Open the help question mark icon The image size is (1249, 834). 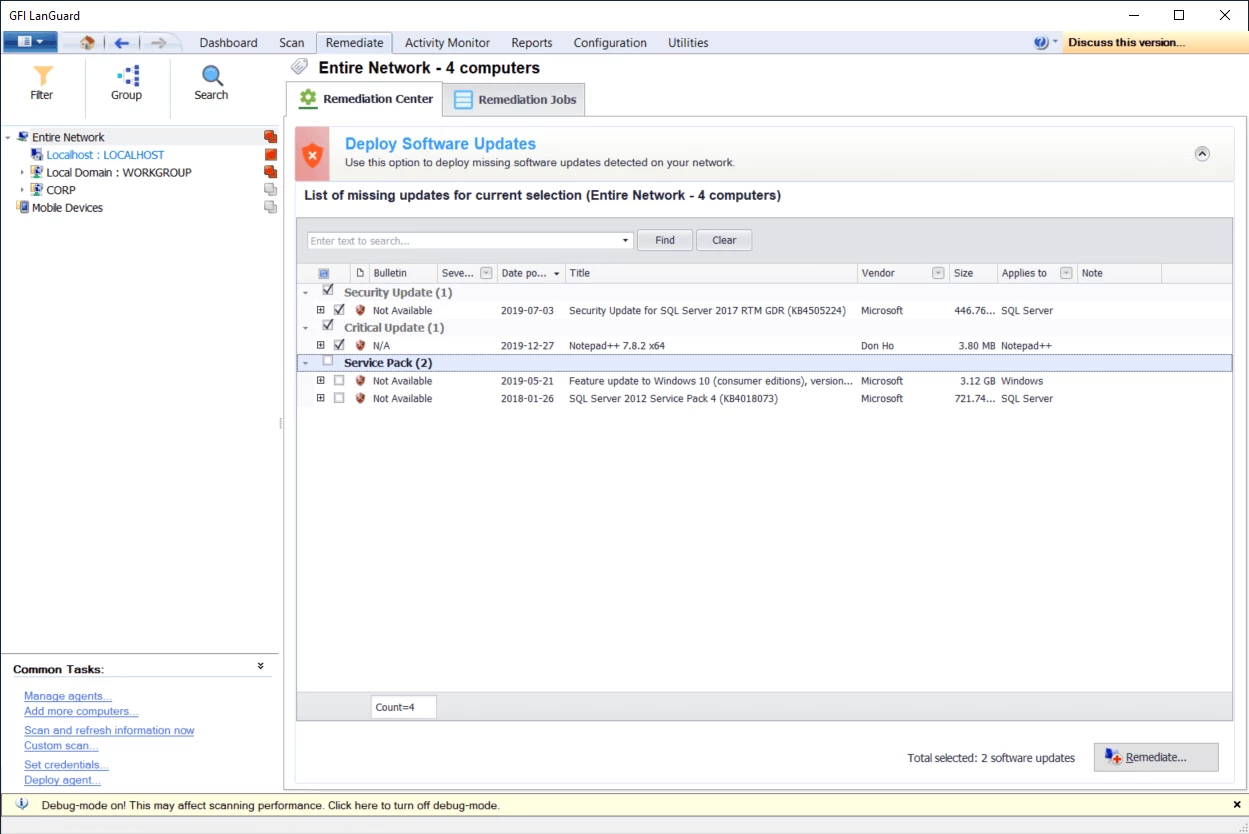point(1038,42)
